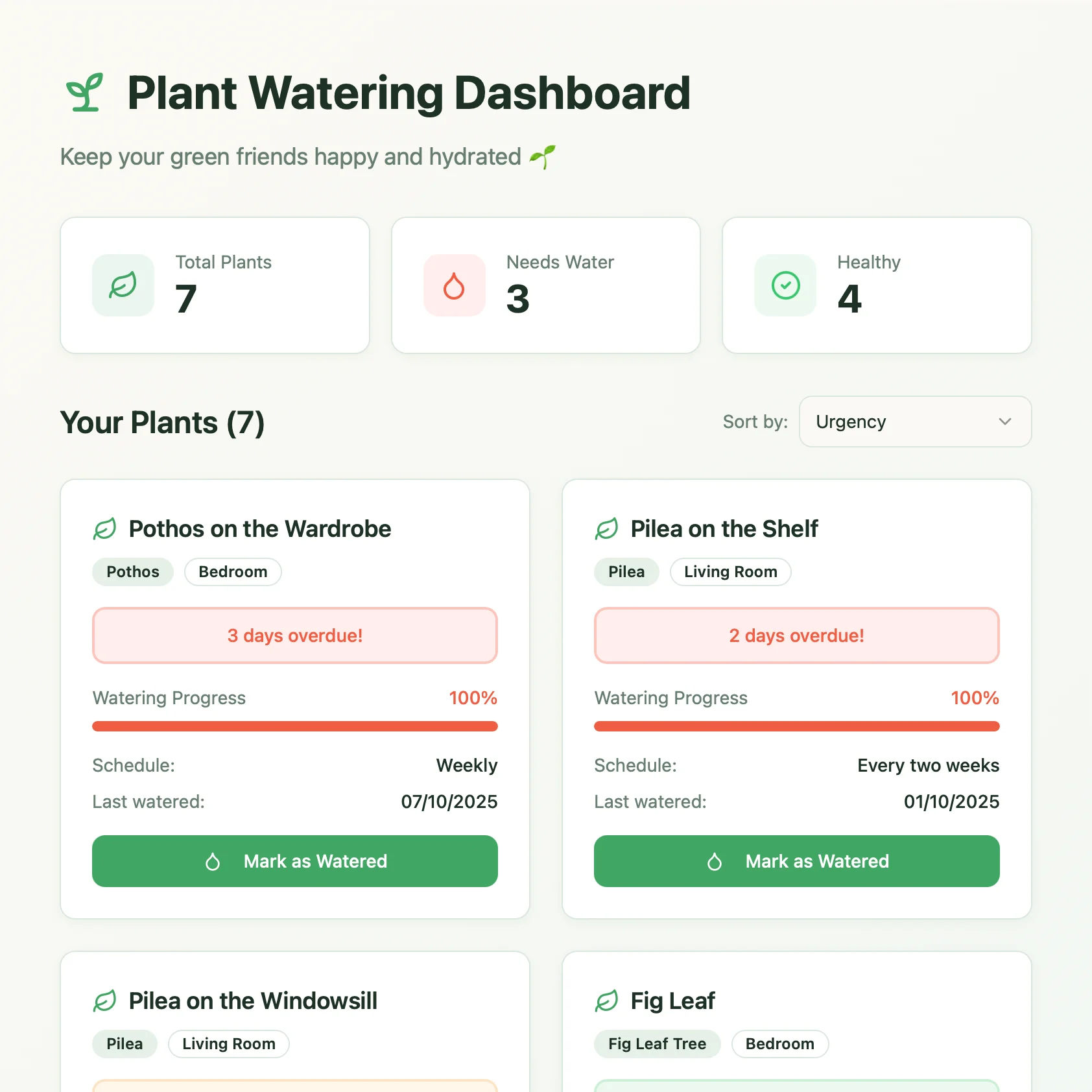The image size is (1092, 1092).
Task: Mark Pilea on the Shelf as watered
Action: click(796, 861)
